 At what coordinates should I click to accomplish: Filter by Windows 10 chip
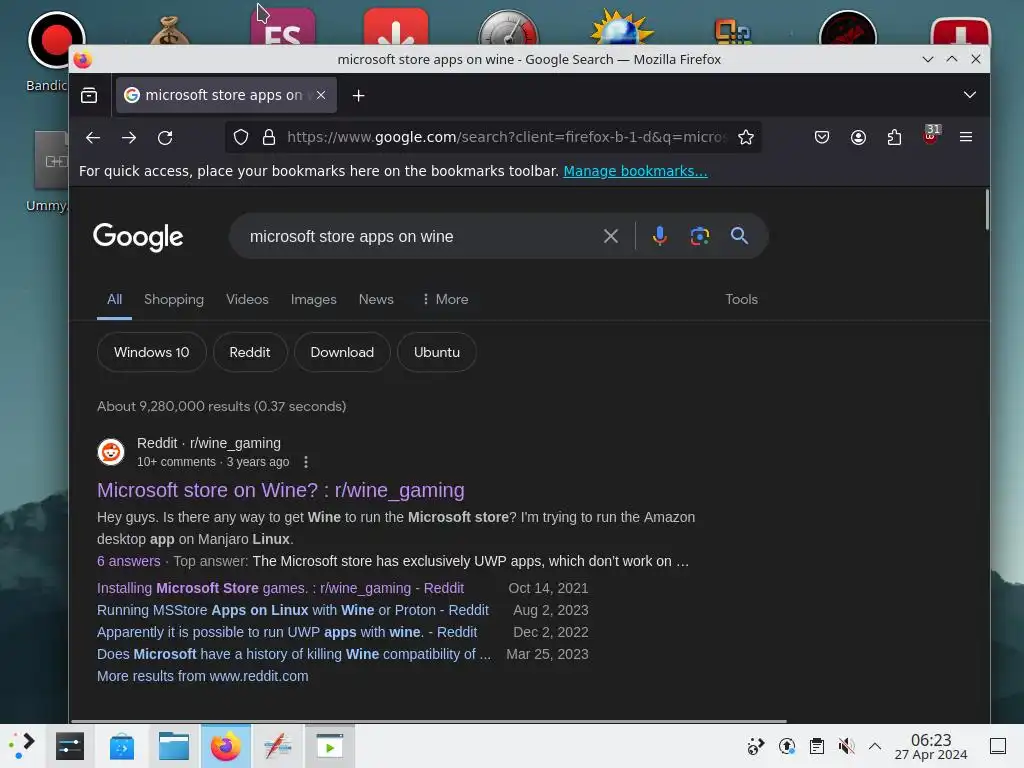(x=152, y=352)
